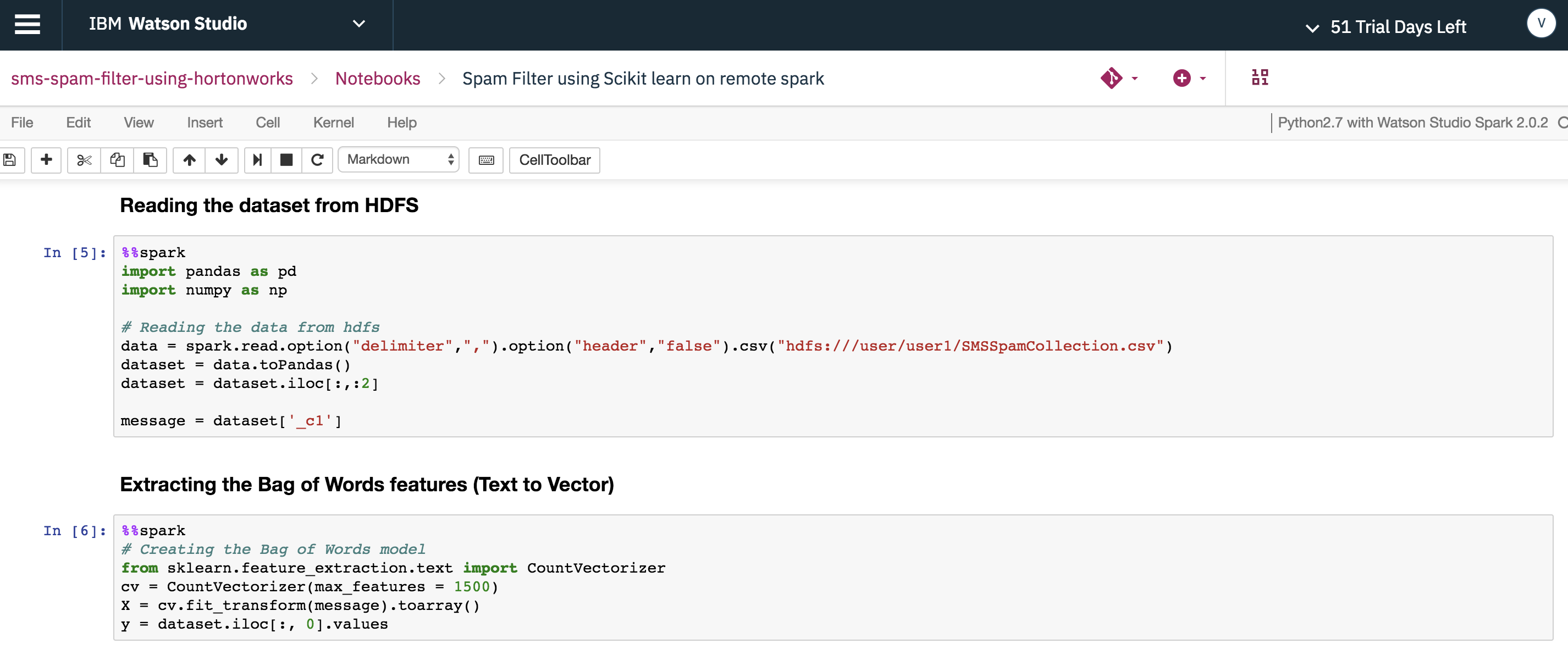The width and height of the screenshot is (1568, 666).
Task: Expand the Markdown cell type dropdown
Action: (399, 160)
